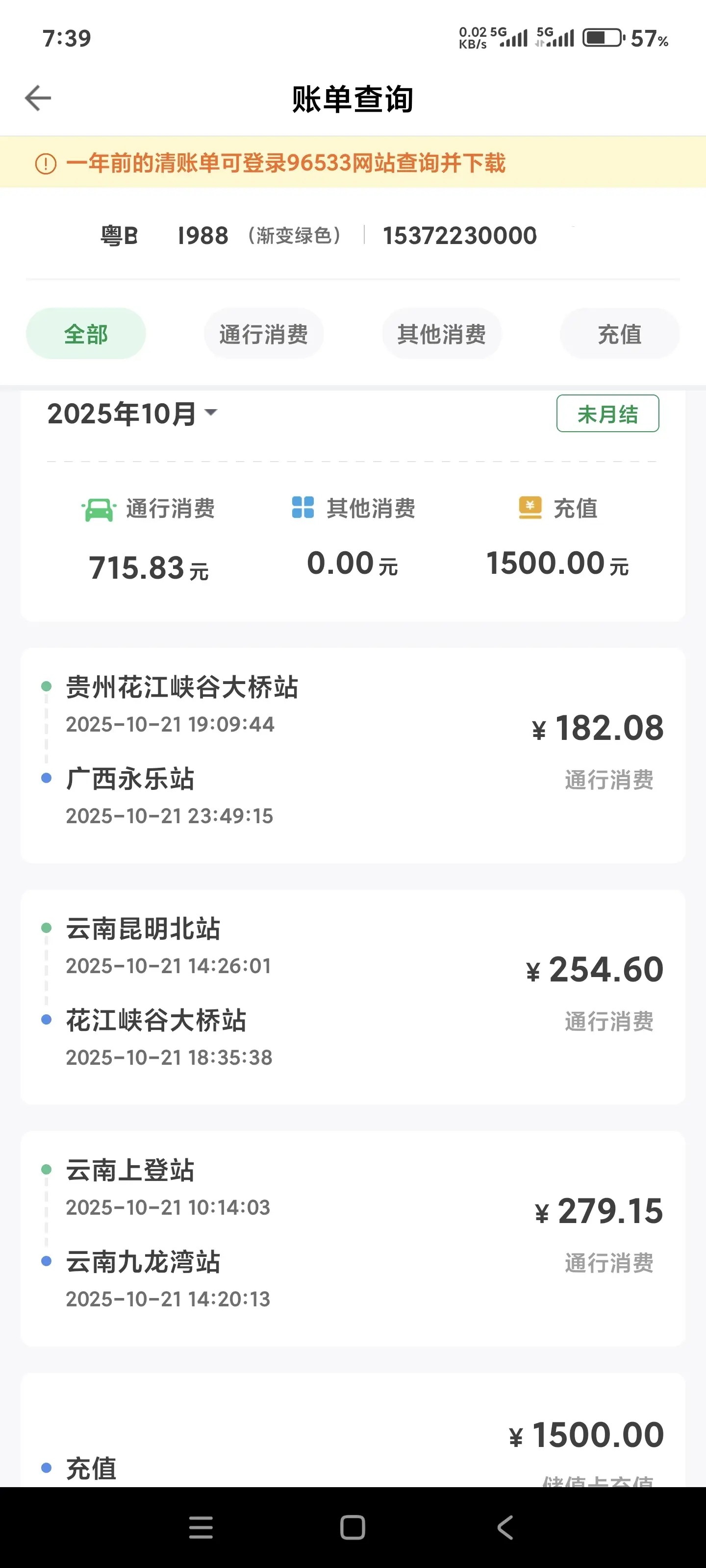Image resolution: width=706 pixels, height=1568 pixels.
Task: Tap the green car toll icon
Action: click(98, 510)
